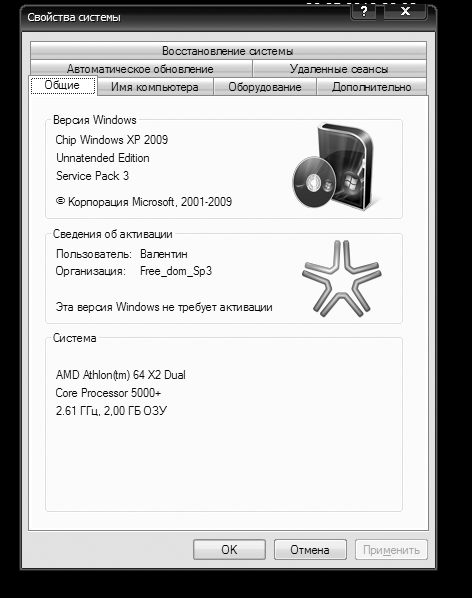Open the Оборудование tab
Viewport: 472px width, 598px height.
265,87
